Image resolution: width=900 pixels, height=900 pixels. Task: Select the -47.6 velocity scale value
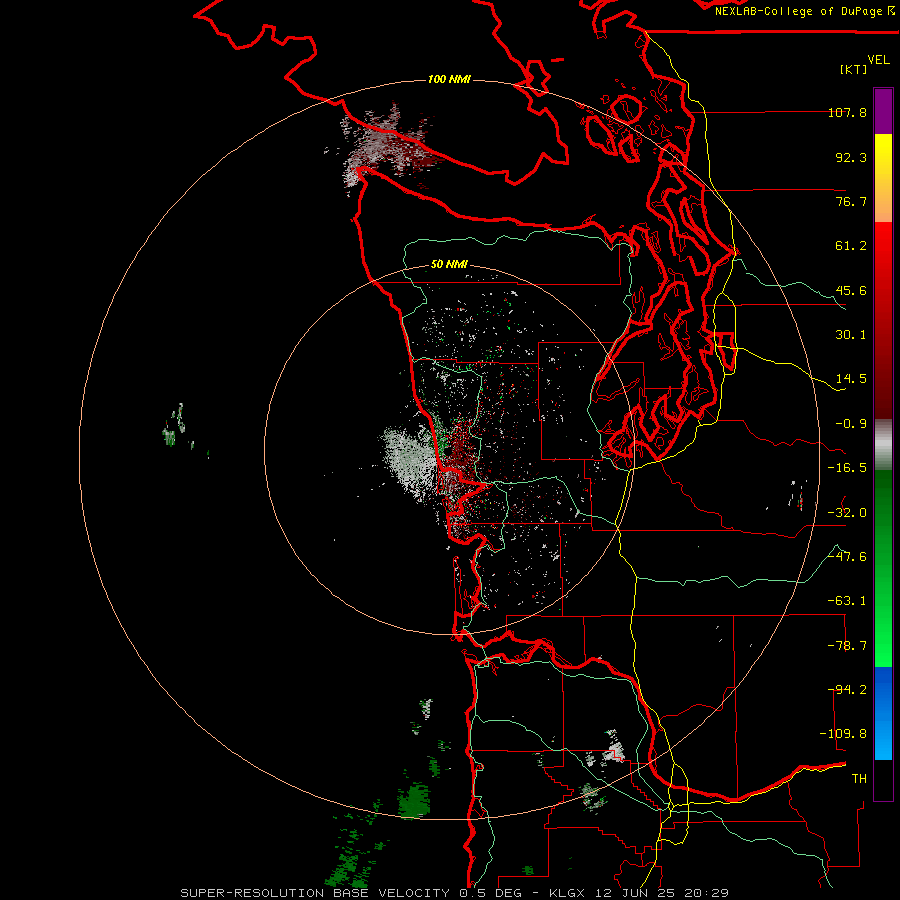pyautogui.click(x=847, y=557)
